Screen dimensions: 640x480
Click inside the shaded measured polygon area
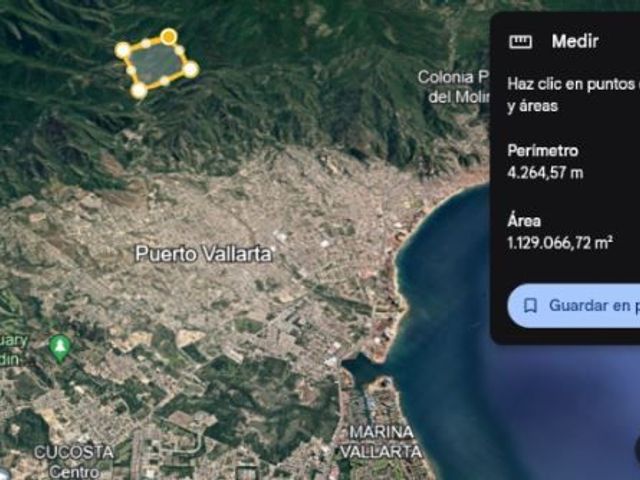[157, 63]
